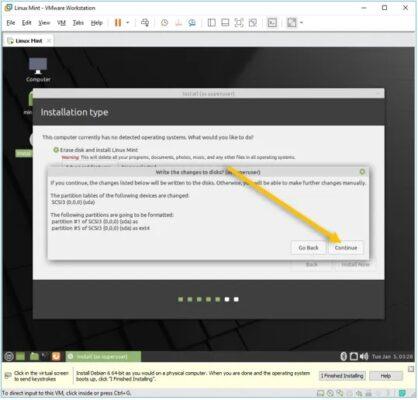Click Help button in the VMware hint bar

(386, 376)
